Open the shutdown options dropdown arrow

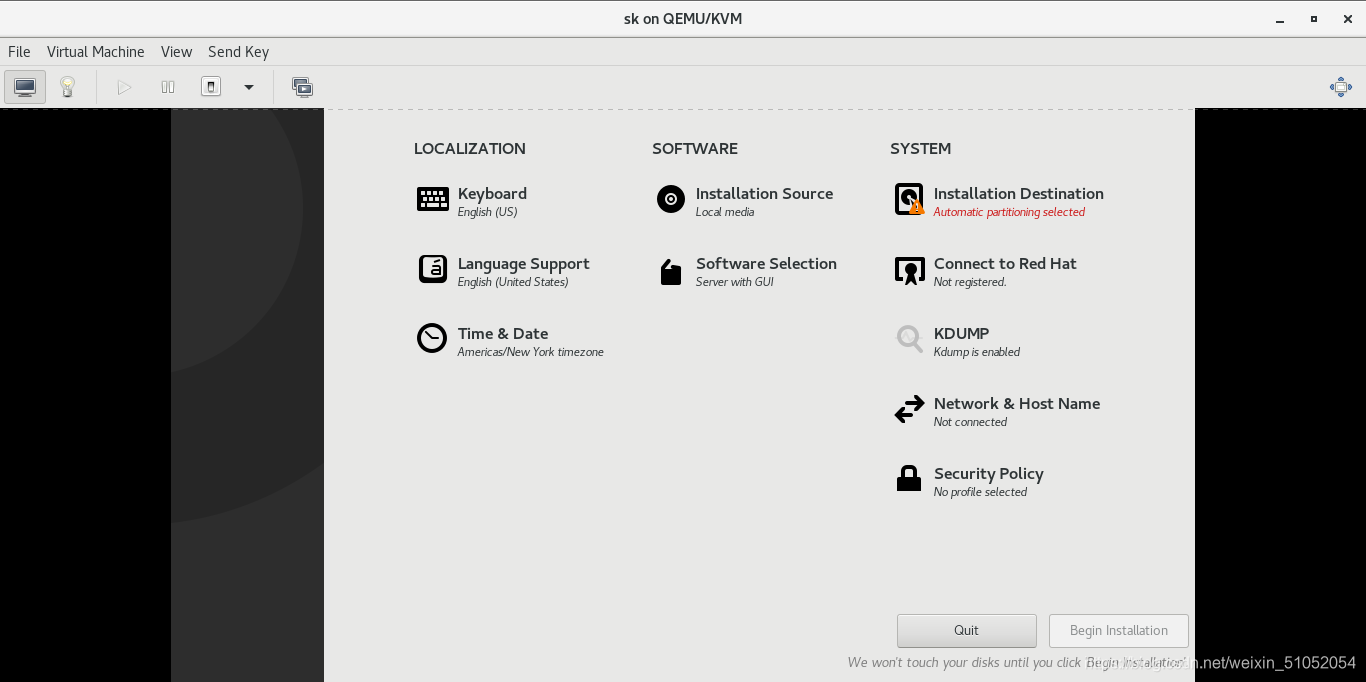pos(249,87)
